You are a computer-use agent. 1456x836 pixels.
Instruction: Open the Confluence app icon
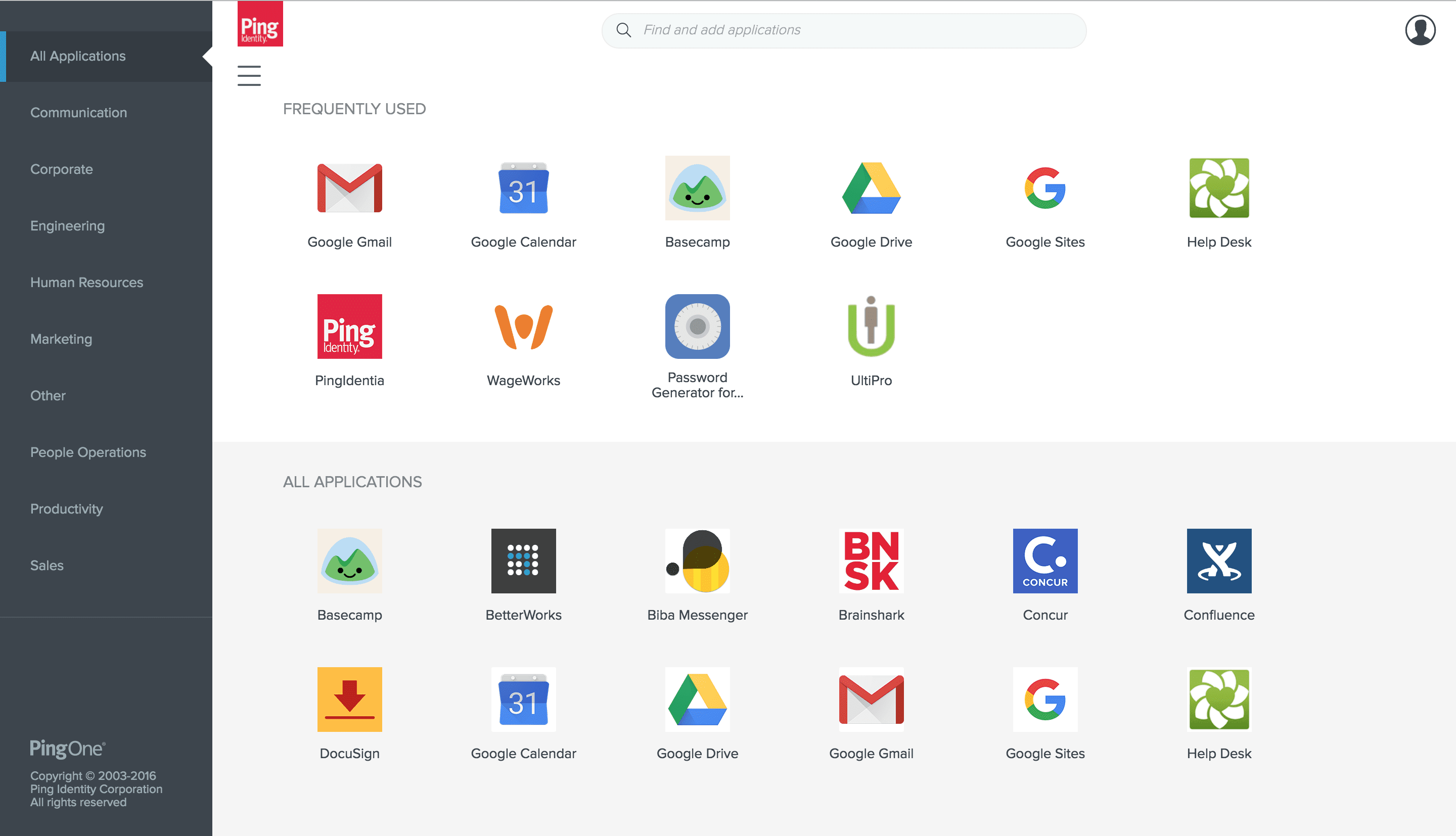click(x=1219, y=561)
